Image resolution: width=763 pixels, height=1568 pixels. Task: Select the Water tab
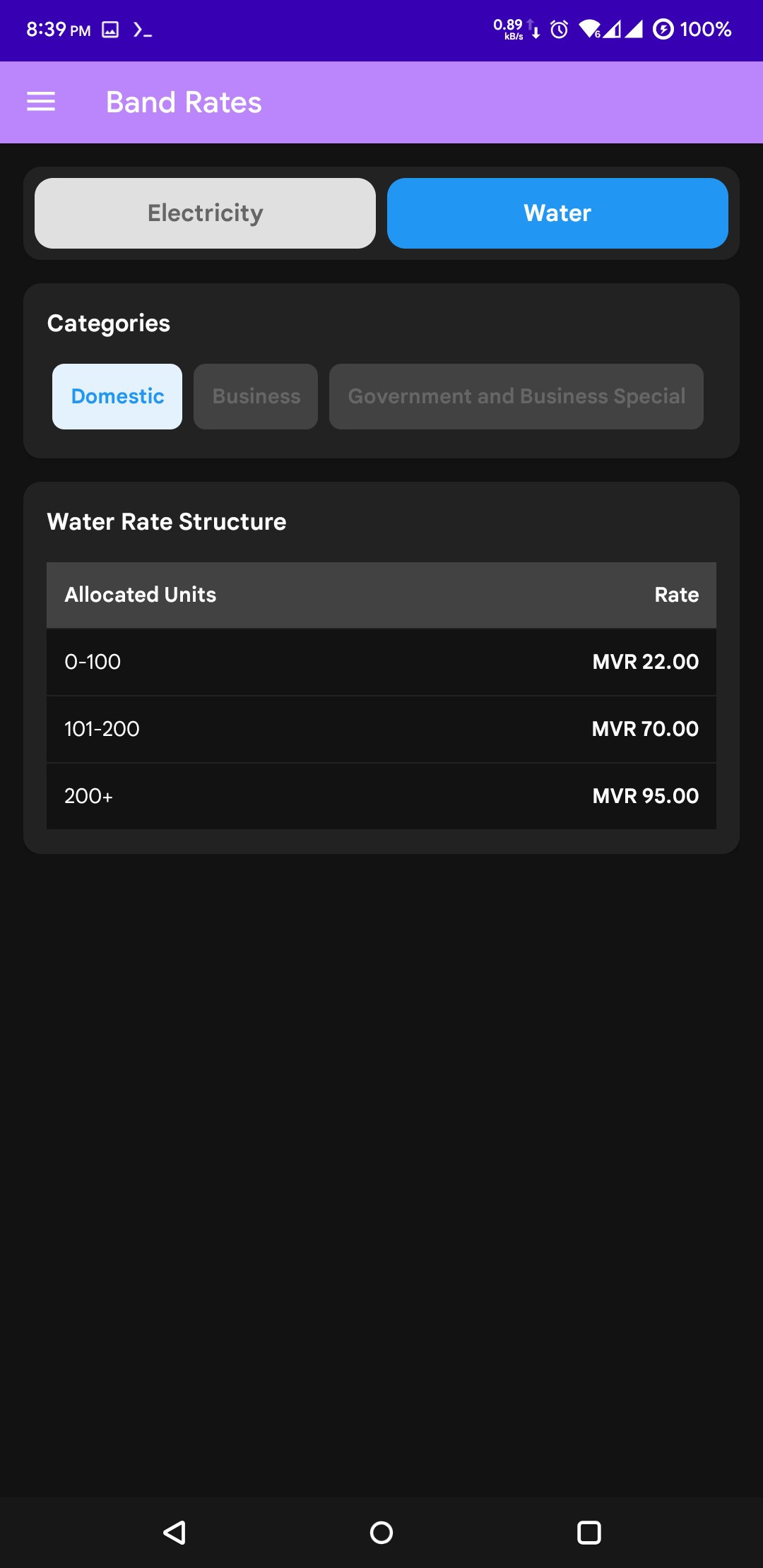[557, 213]
